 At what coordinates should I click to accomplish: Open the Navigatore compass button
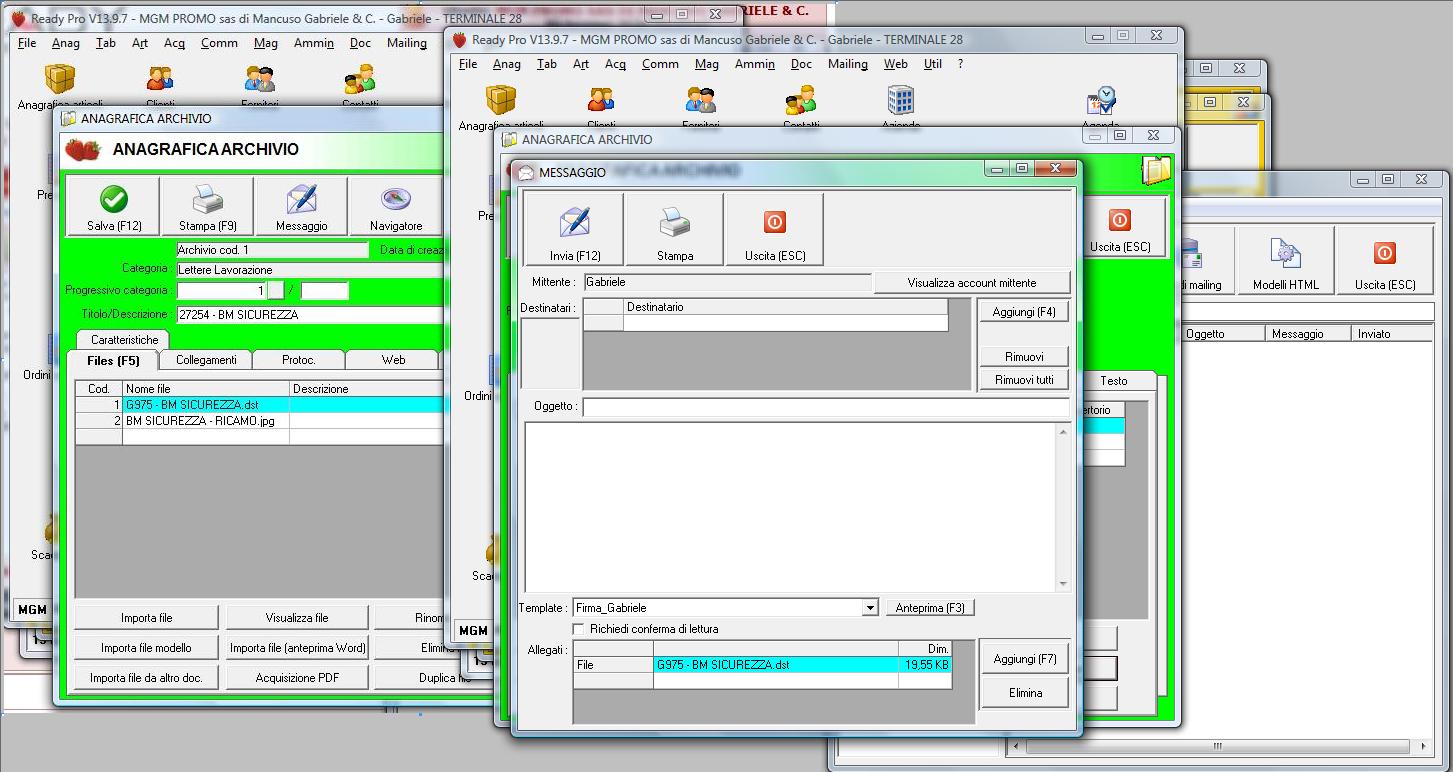coord(396,207)
